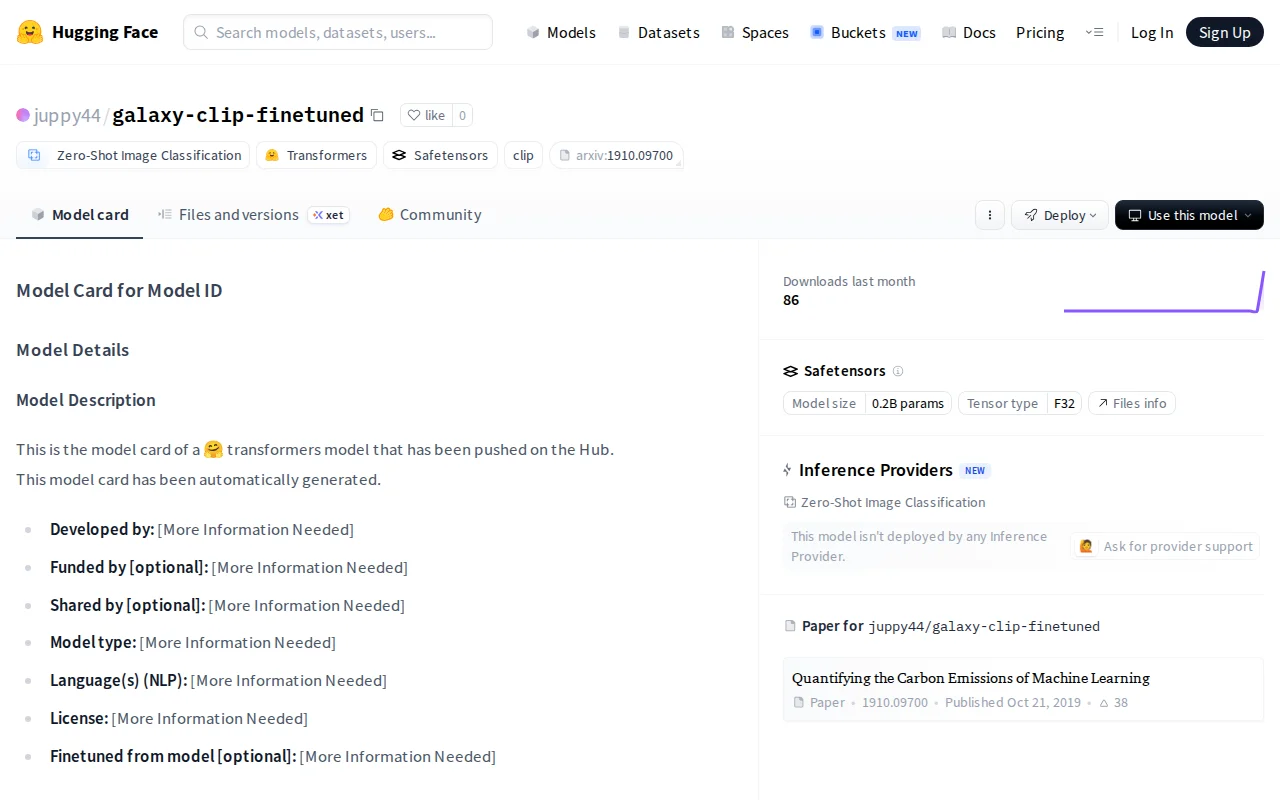Click the License list item
This screenshot has height=800, width=1280.
pyautogui.click(x=179, y=718)
